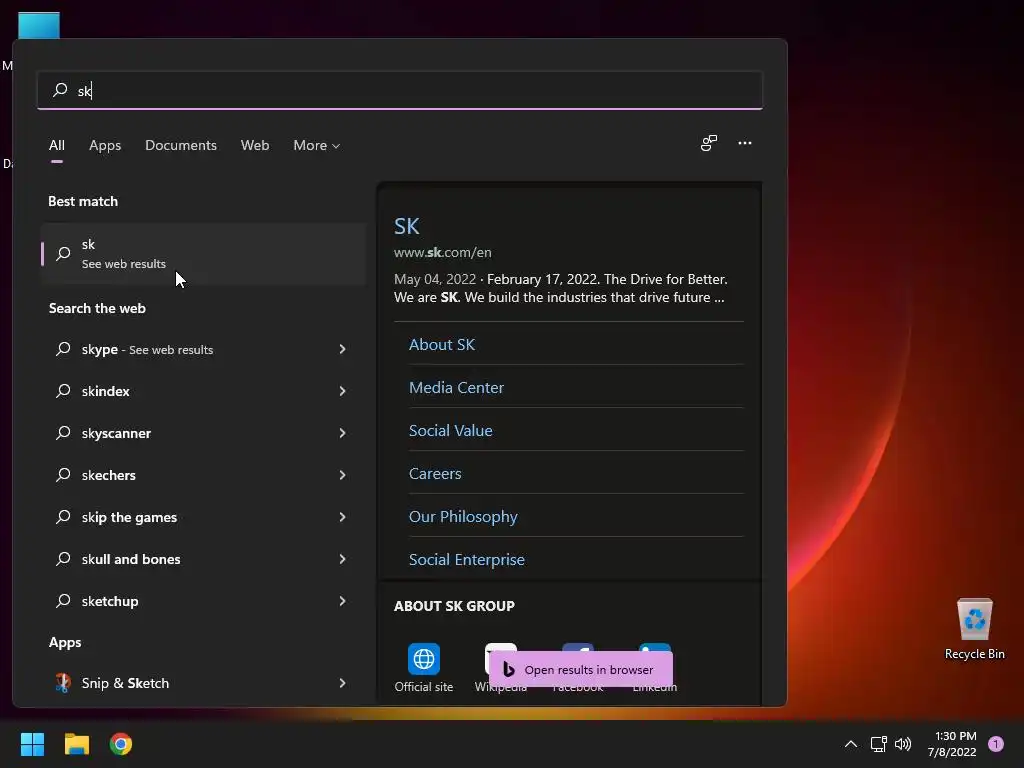Open Our Philosophy link
The height and width of the screenshot is (768, 1024).
463,517
